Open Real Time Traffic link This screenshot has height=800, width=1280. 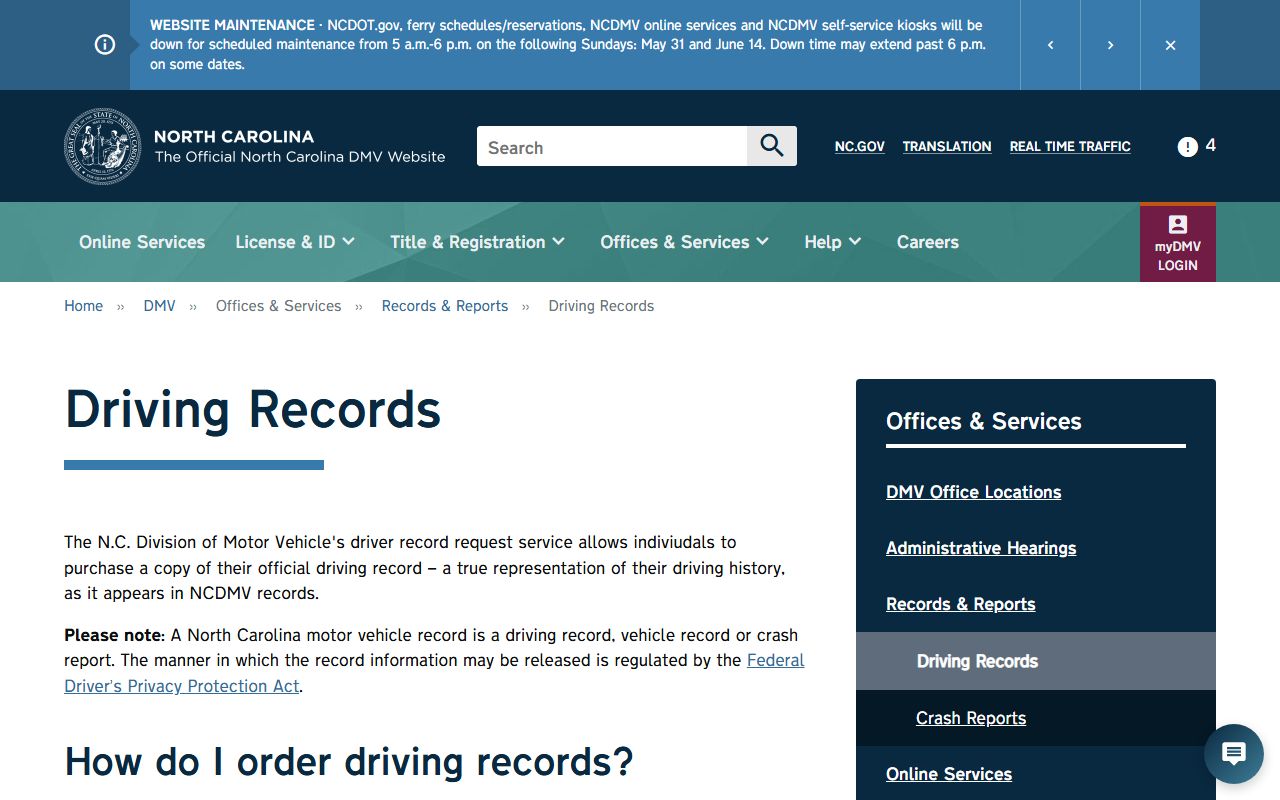[x=1070, y=146]
